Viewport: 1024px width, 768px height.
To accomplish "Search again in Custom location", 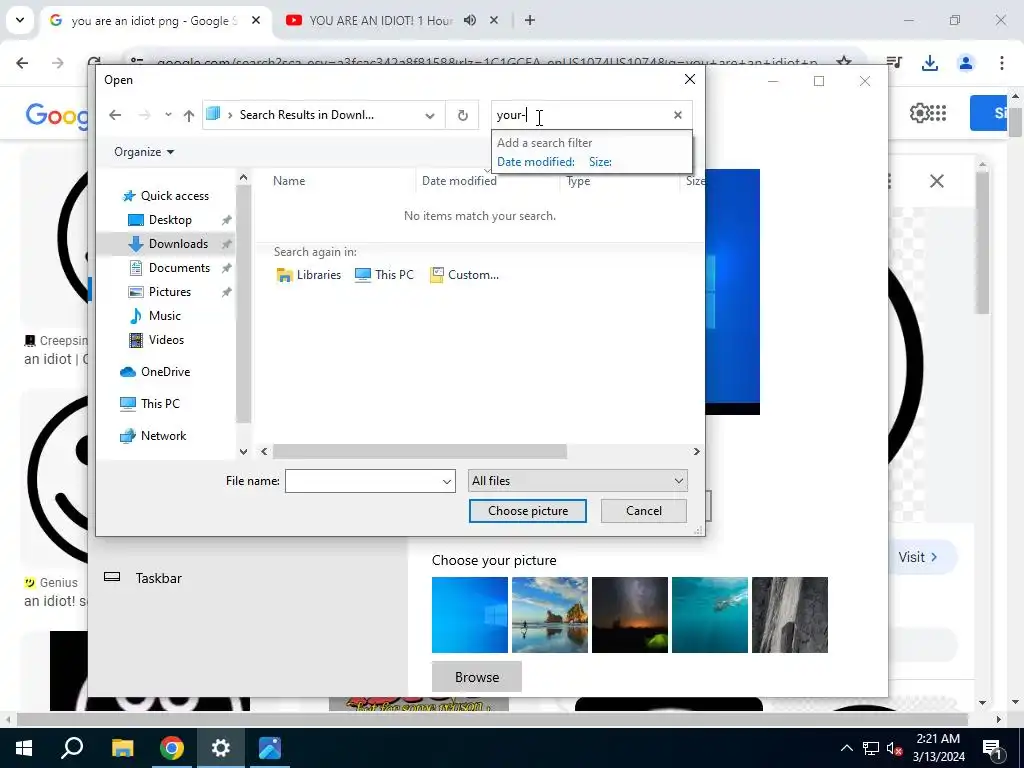I will [464, 275].
